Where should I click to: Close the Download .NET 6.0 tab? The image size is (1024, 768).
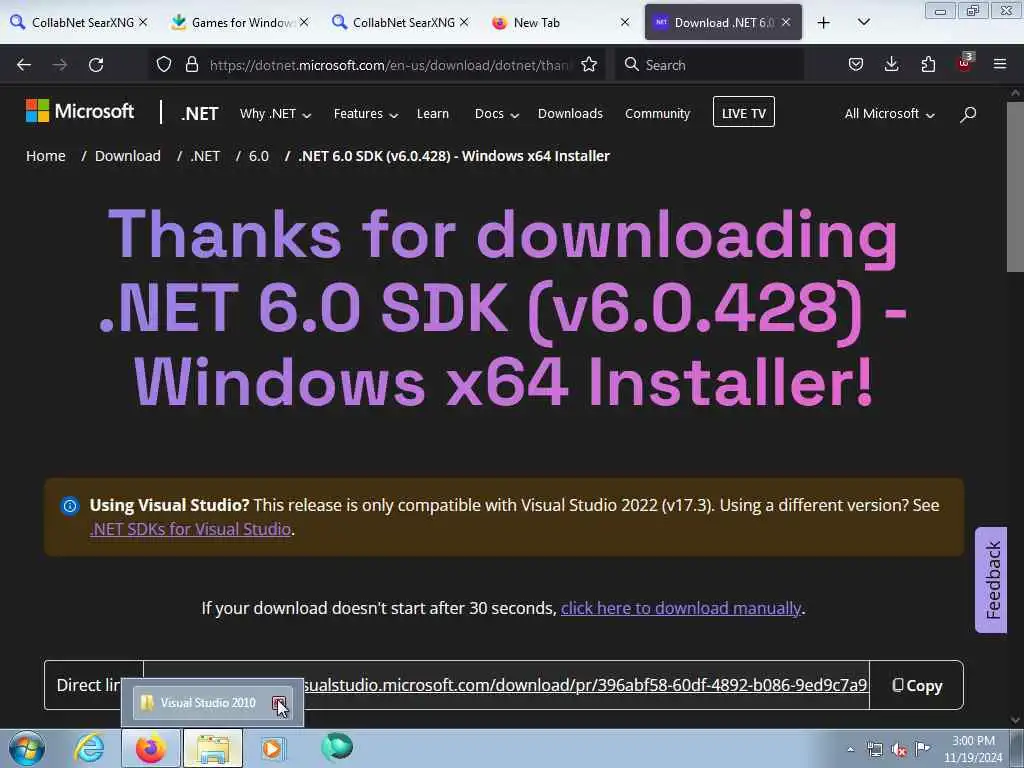coord(786,22)
